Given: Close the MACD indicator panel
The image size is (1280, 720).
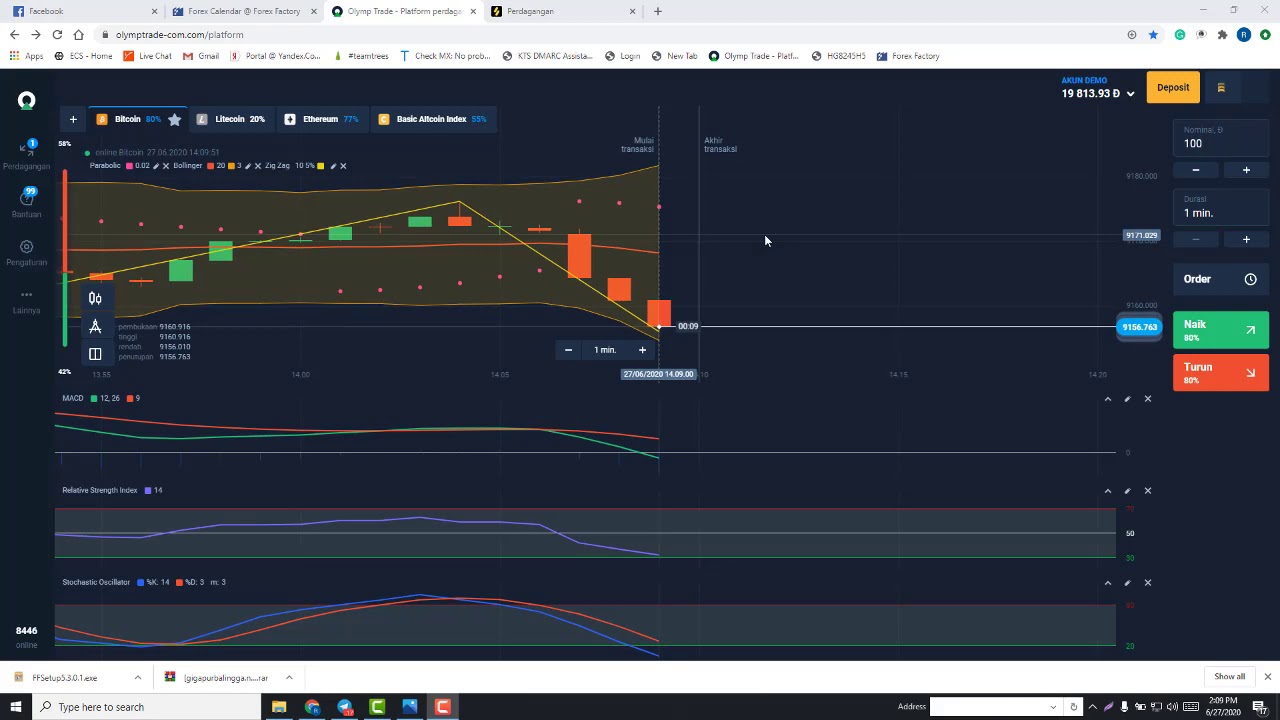Looking at the screenshot, I should pos(1147,399).
